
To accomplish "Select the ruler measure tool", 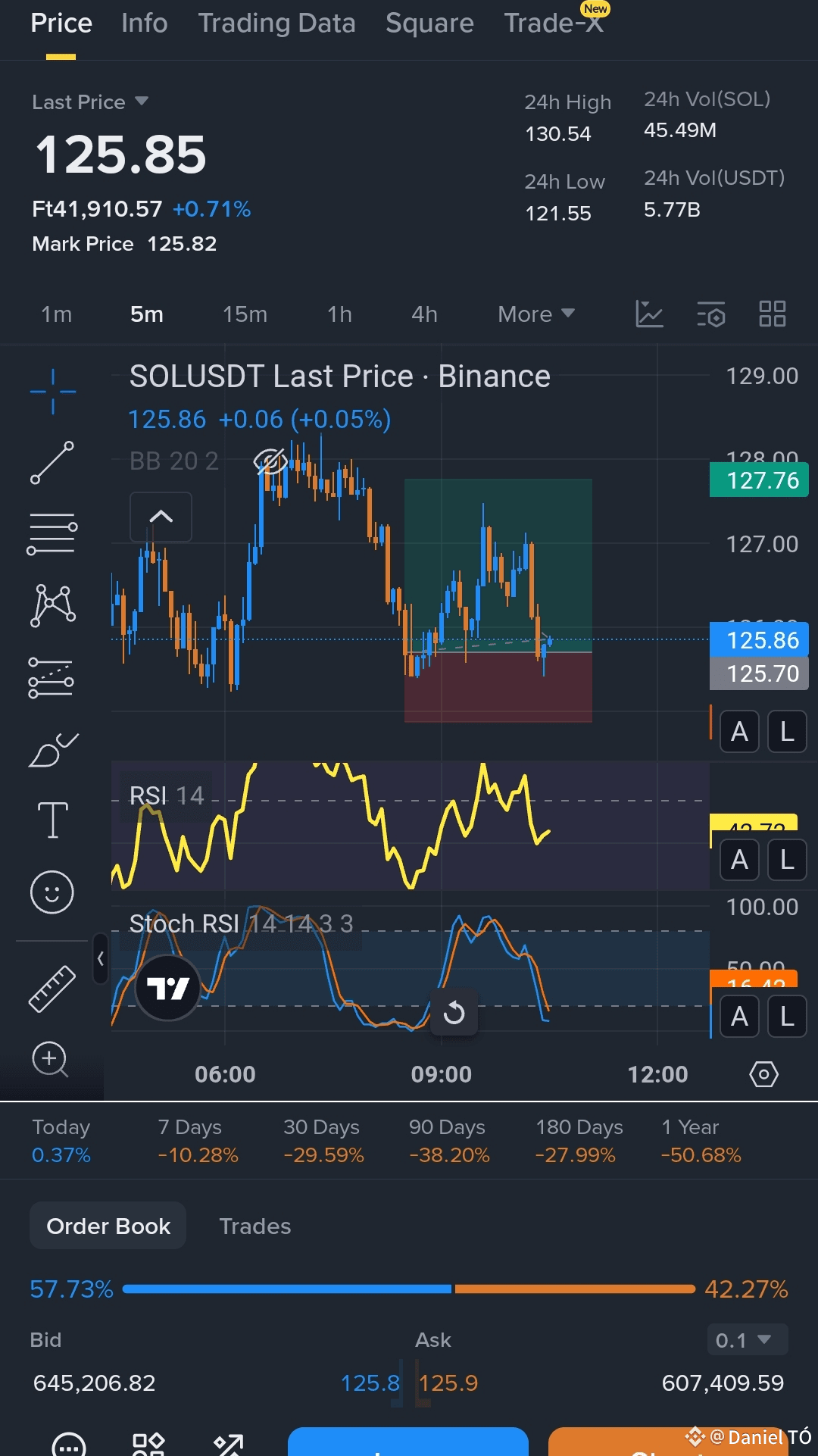I will pos(52,989).
